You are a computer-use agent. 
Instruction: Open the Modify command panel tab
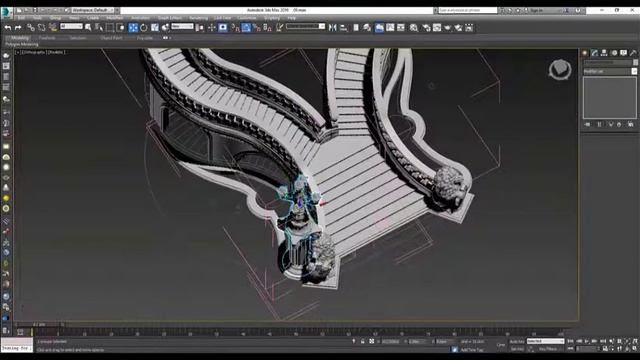tap(594, 53)
